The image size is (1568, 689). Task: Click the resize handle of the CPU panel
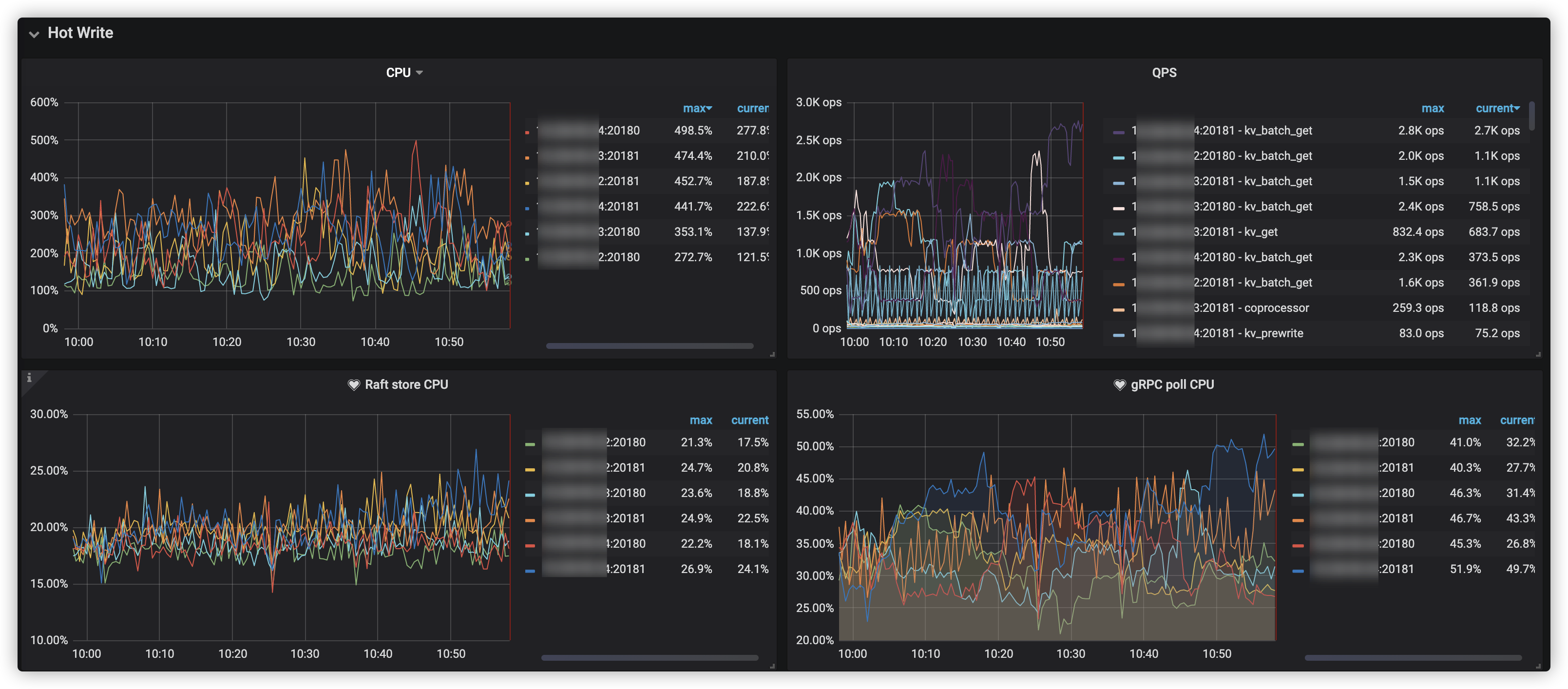(772, 354)
